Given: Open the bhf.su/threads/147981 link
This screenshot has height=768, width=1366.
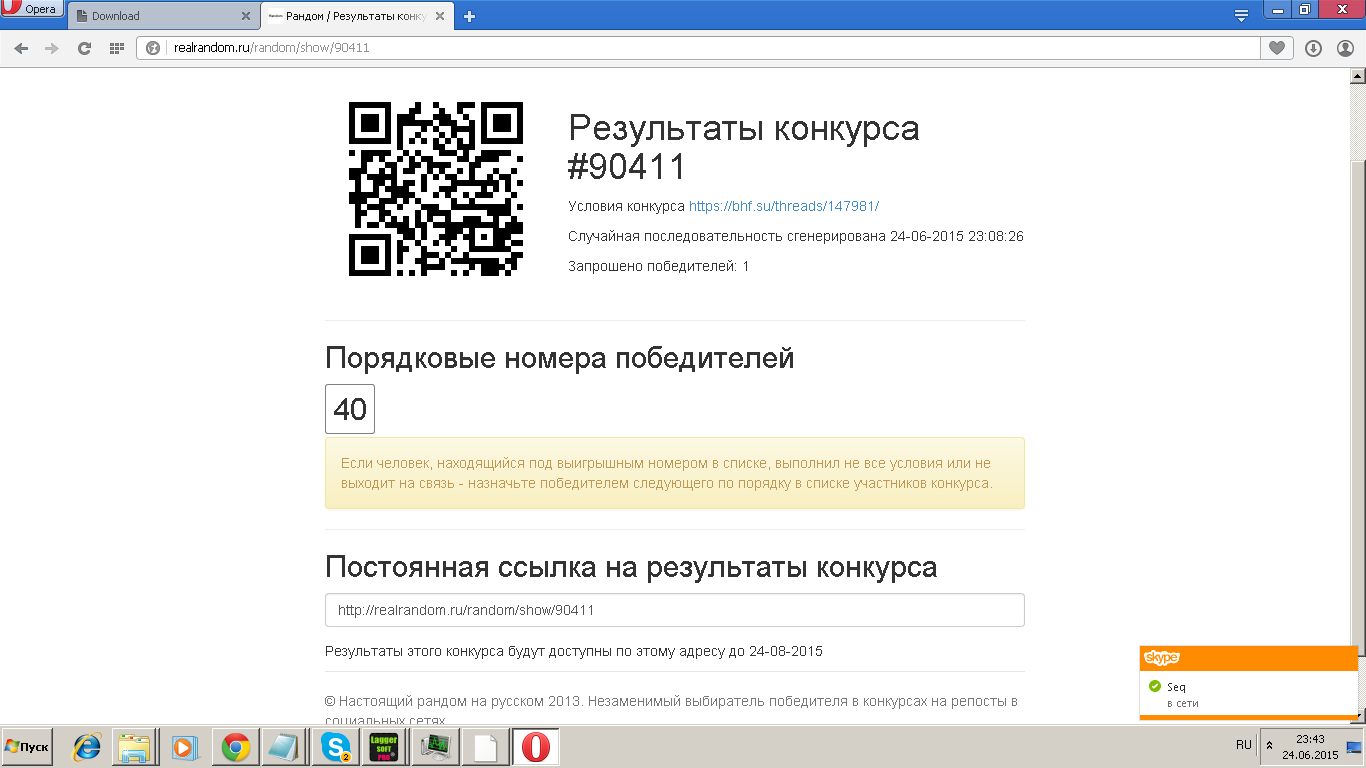Looking at the screenshot, I should (784, 206).
